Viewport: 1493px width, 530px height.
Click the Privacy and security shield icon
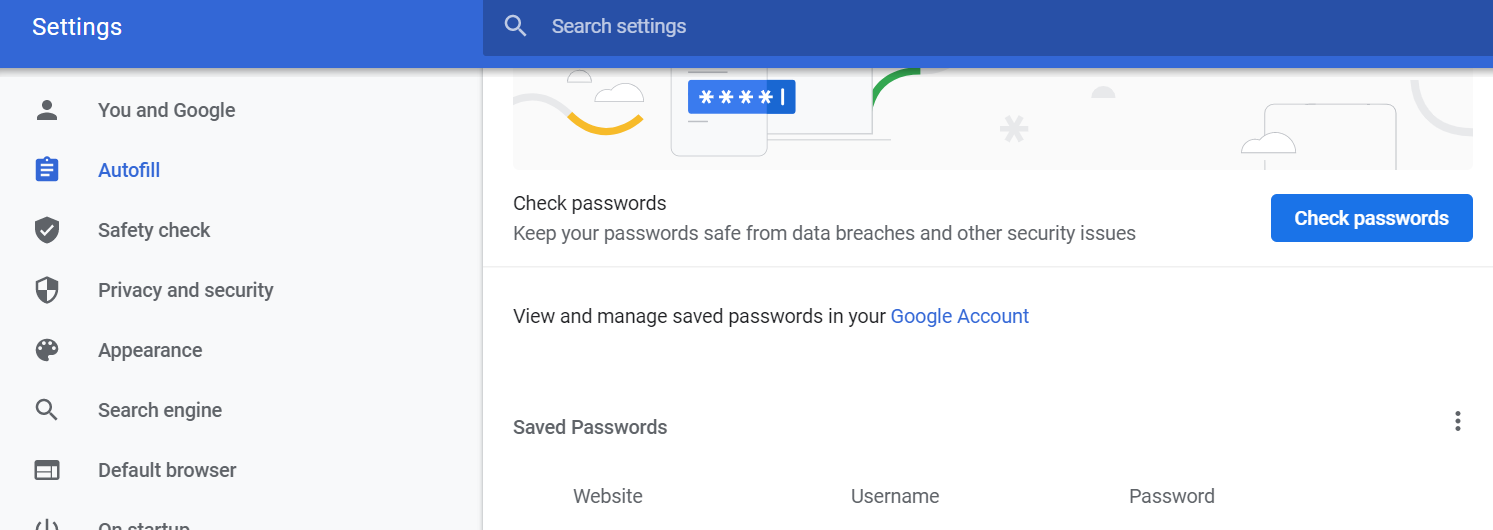coord(47,290)
